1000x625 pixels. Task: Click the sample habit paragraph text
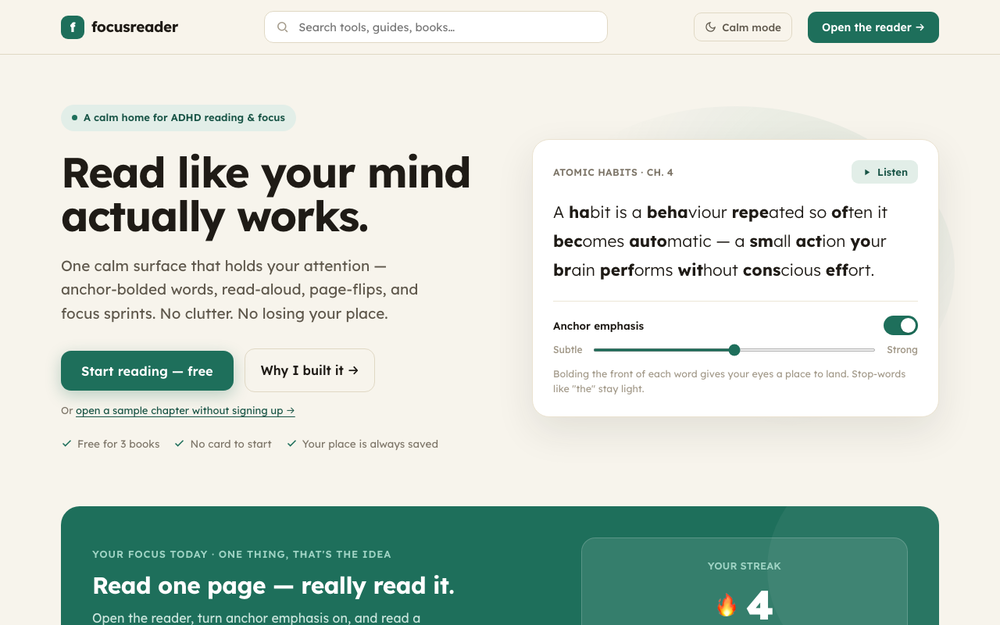[720, 241]
